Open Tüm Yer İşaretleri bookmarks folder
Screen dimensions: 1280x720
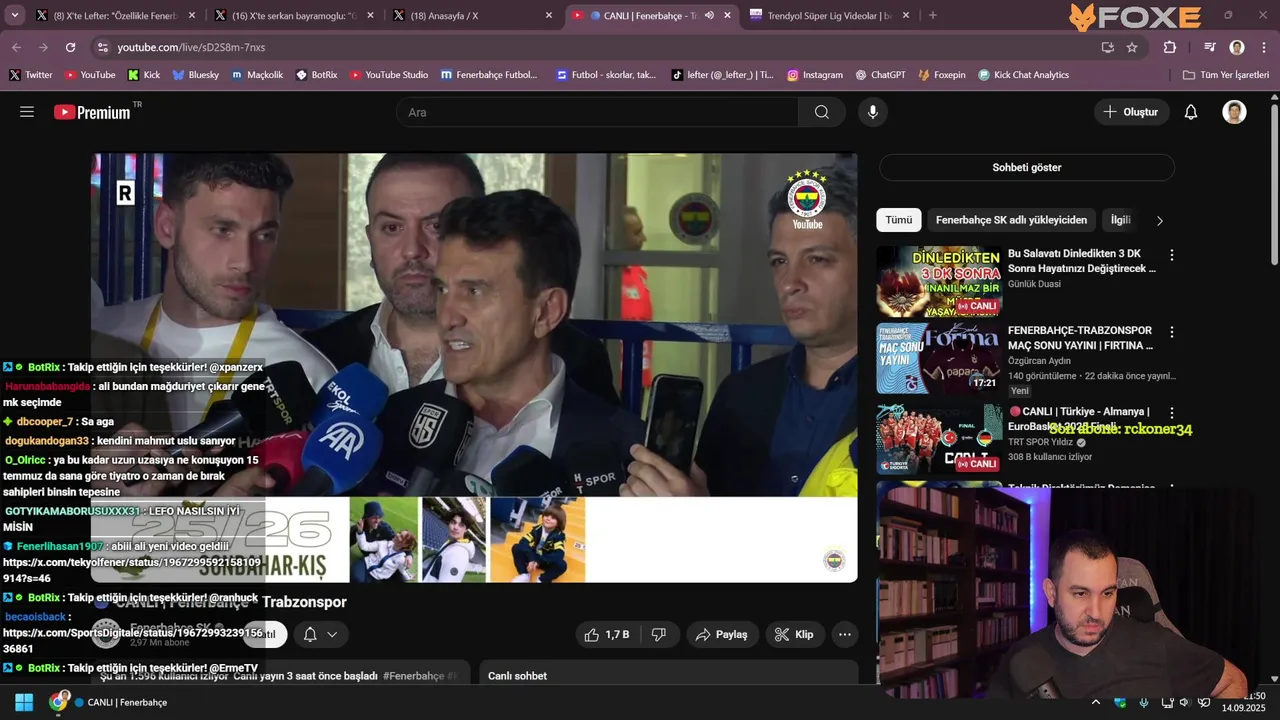click(1225, 75)
